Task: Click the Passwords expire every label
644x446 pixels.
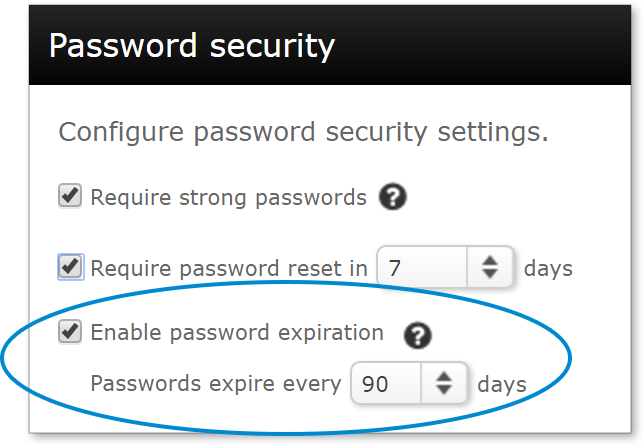Action: pyautogui.click(x=216, y=384)
